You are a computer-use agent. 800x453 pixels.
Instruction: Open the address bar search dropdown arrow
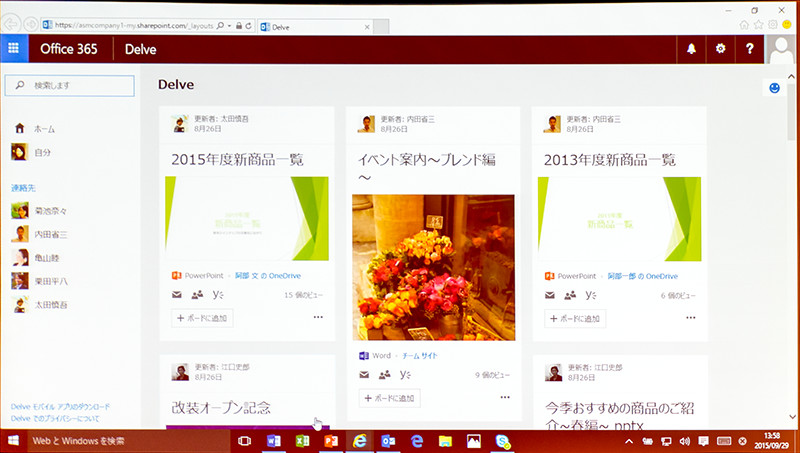point(229,26)
